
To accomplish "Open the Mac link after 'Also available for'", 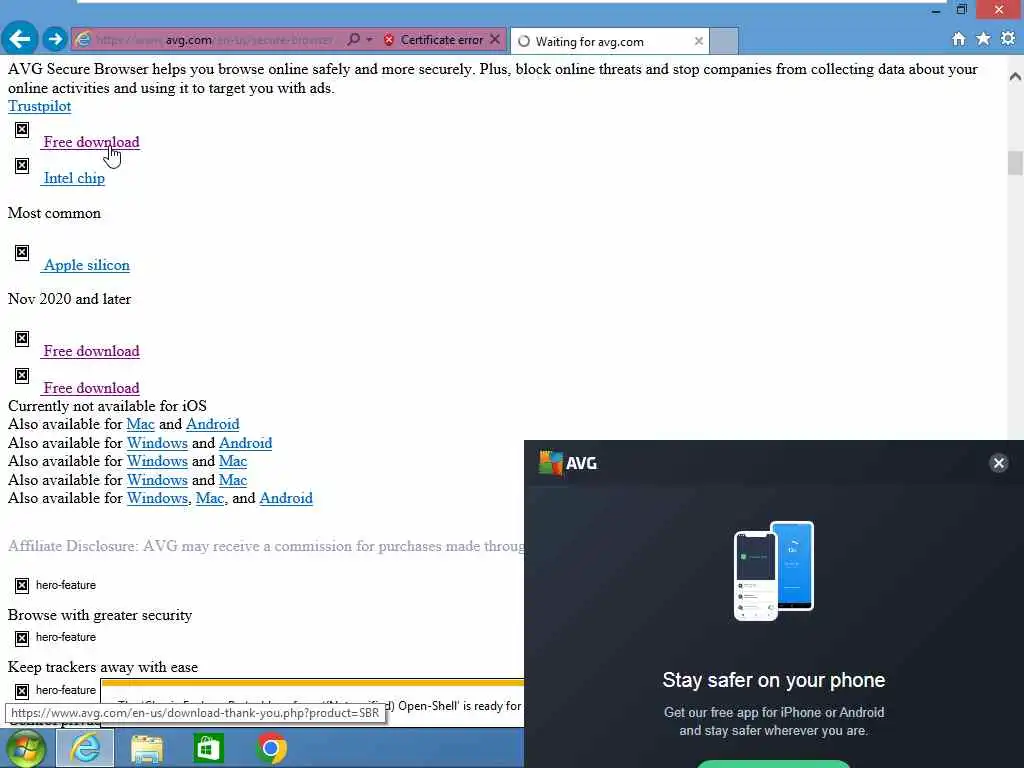I will pos(140,424).
